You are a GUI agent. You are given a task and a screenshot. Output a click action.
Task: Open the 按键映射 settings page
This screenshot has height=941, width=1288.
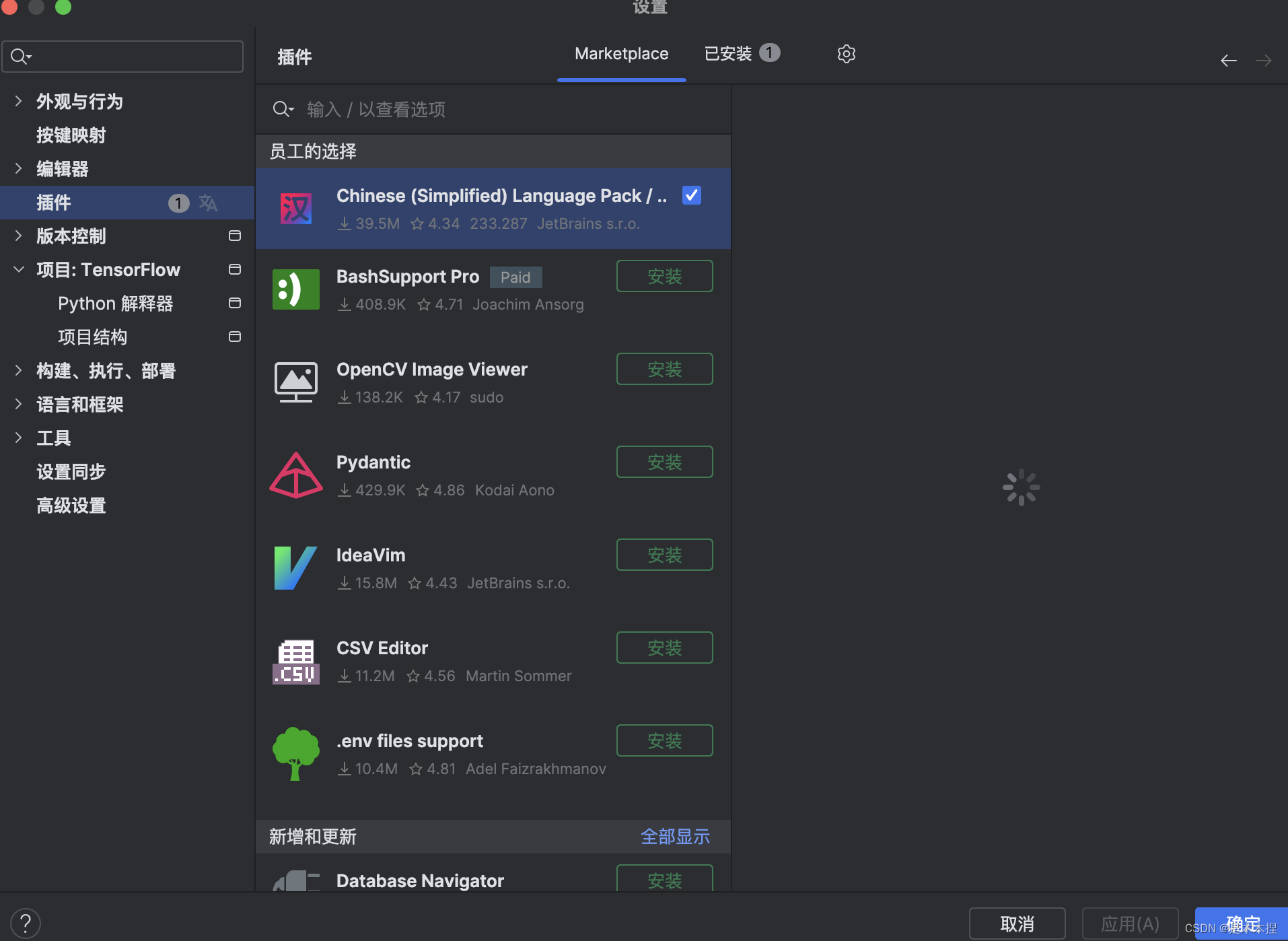coord(71,135)
